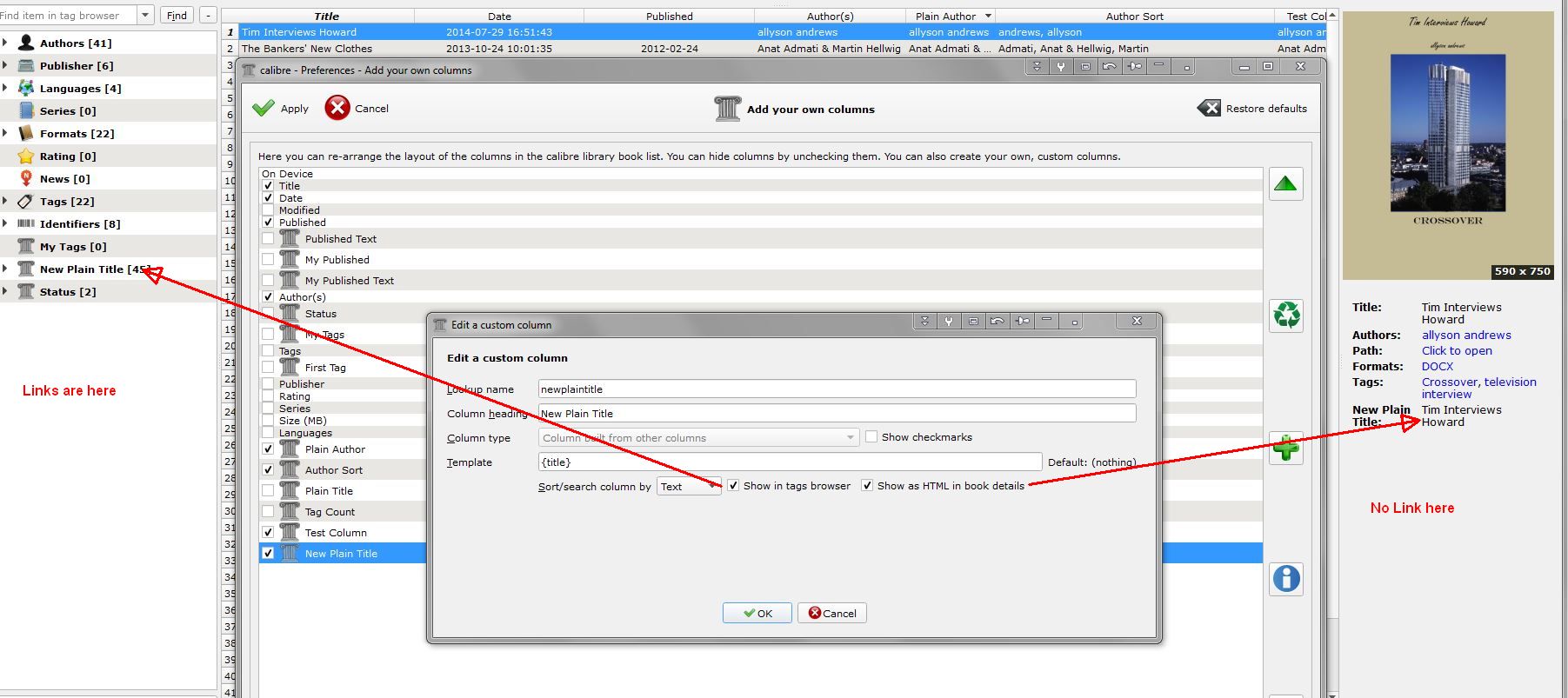This screenshot has height=698, width=1568.
Task: Click Cancel in the Preferences toolbar
Action: (x=357, y=108)
